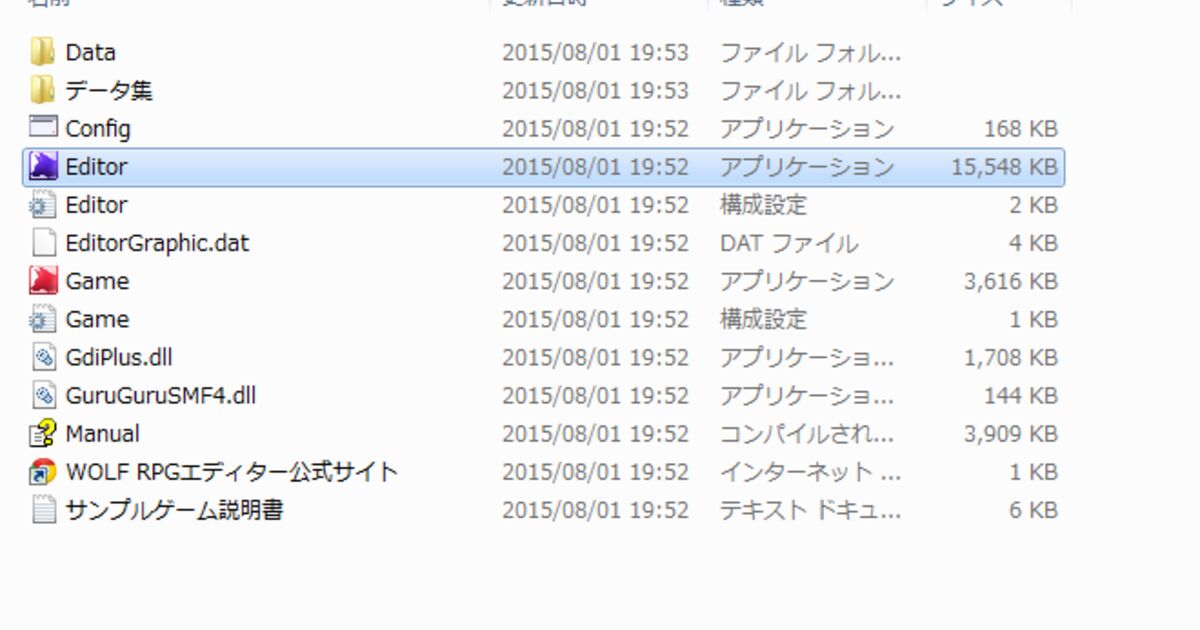This screenshot has height=630, width=1200.
Task: Click the Config application icon
Action: (43, 128)
